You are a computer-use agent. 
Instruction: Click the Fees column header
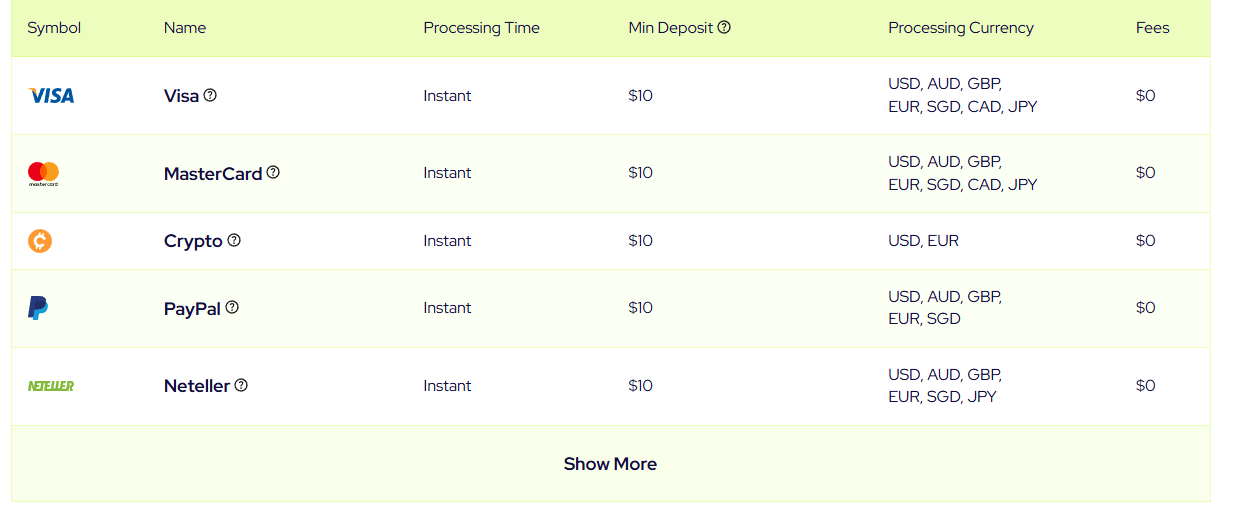(x=1152, y=28)
